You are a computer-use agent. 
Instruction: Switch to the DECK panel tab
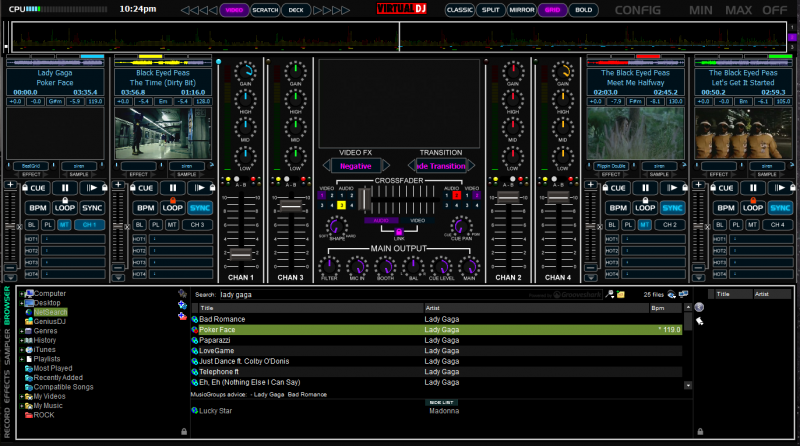coord(296,10)
